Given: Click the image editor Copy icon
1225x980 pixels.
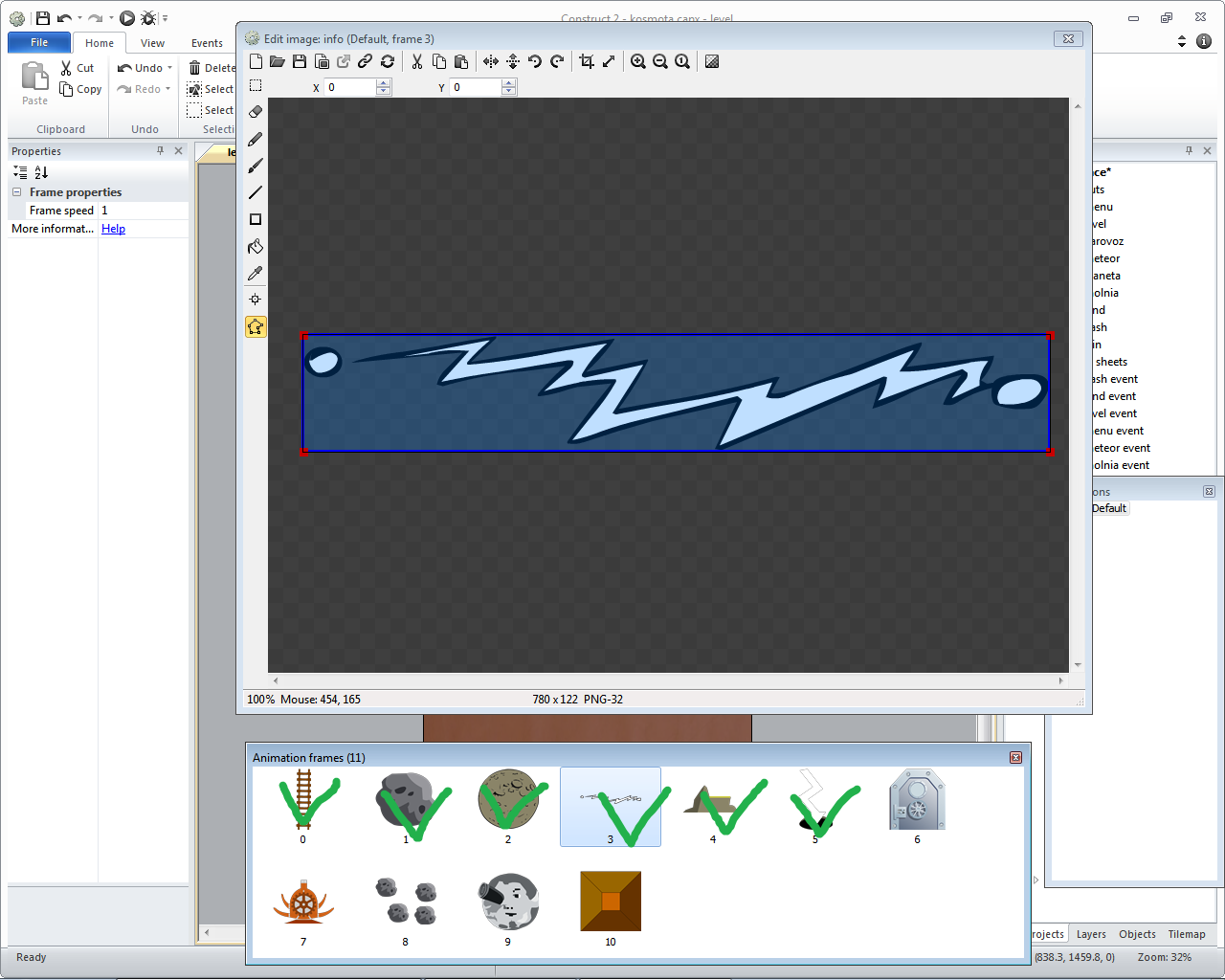Looking at the screenshot, I should (439, 61).
